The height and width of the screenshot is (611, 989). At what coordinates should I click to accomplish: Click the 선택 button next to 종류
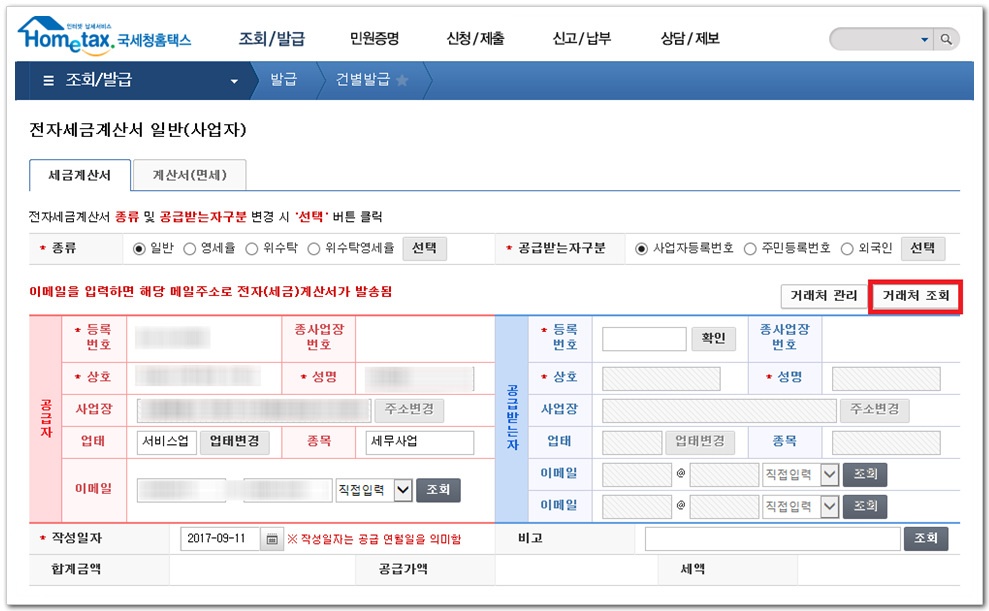click(x=423, y=248)
